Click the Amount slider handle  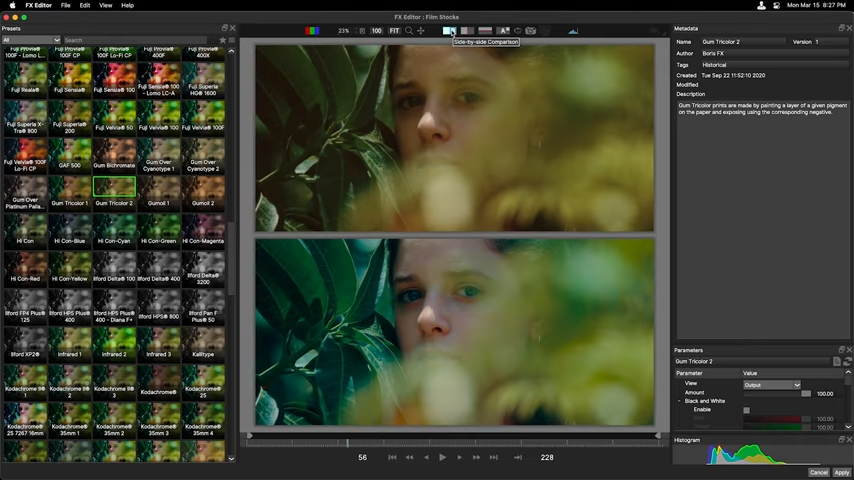[806, 393]
